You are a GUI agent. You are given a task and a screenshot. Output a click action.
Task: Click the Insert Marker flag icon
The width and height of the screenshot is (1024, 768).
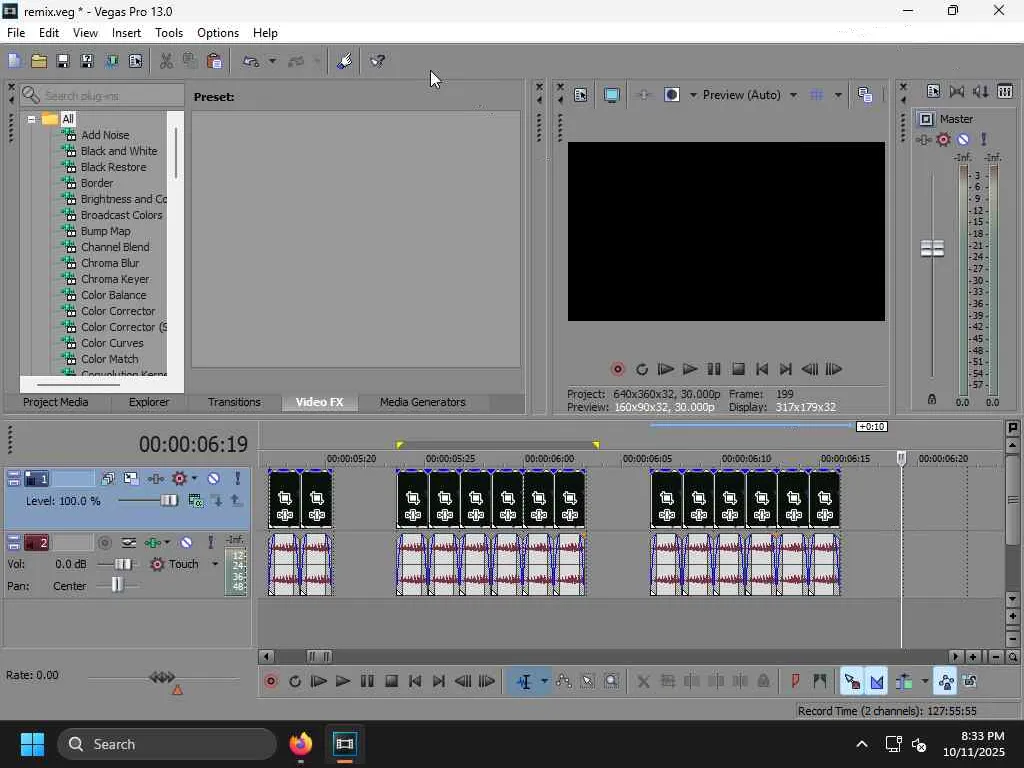click(x=795, y=681)
